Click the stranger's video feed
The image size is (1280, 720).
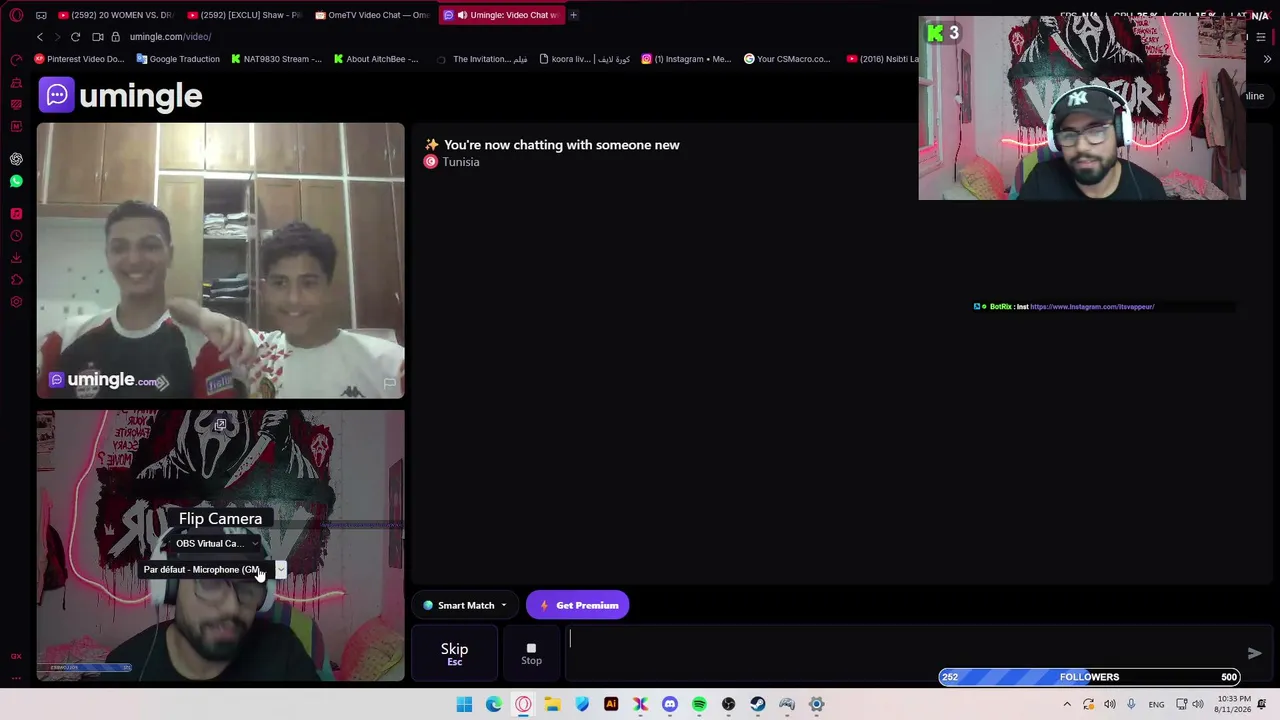(x=221, y=261)
